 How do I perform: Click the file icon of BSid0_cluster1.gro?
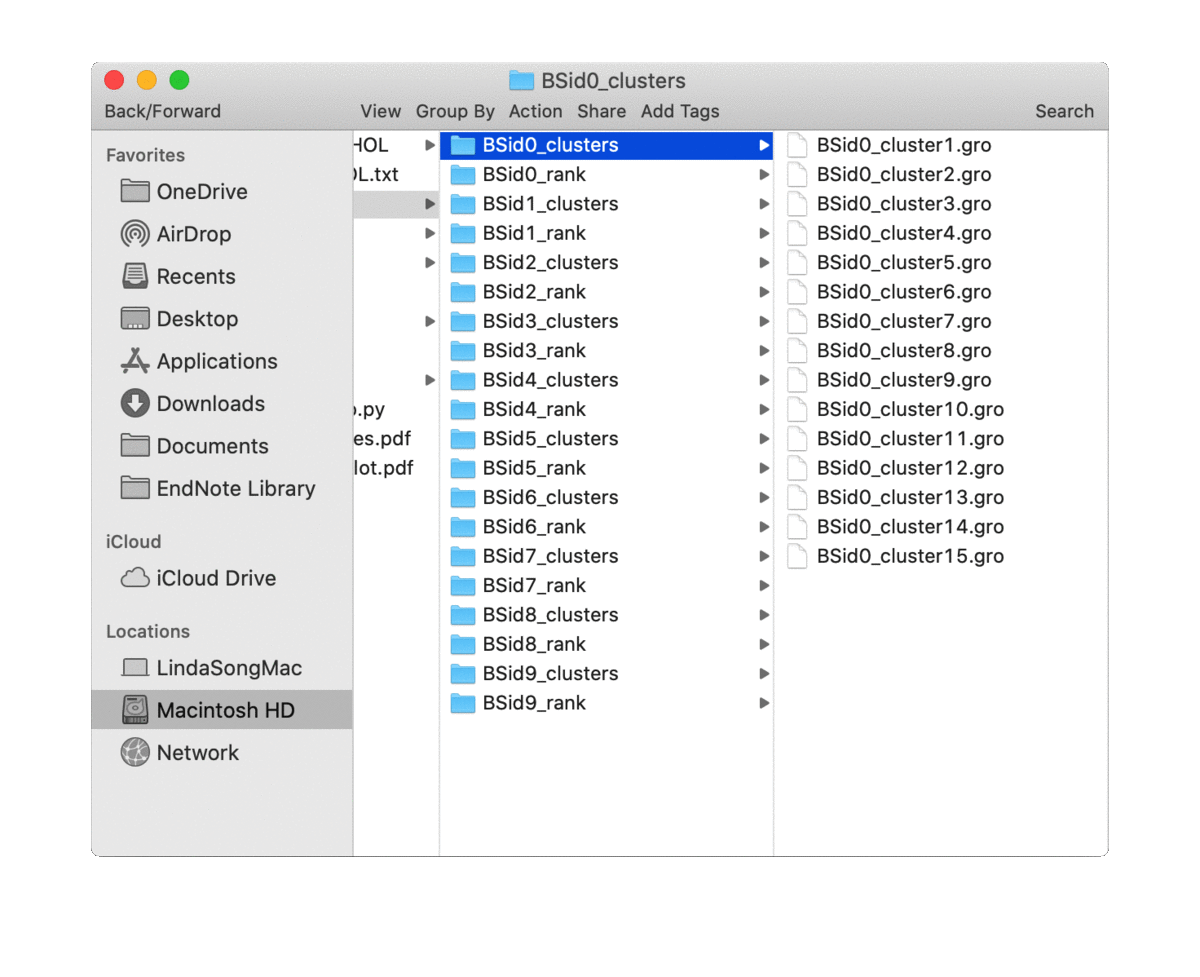click(797, 145)
